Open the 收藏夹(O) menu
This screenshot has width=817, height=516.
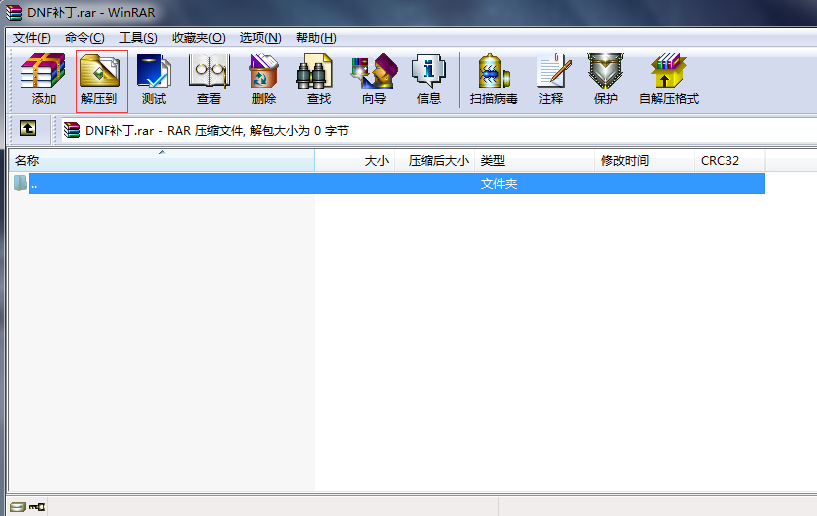click(x=199, y=38)
